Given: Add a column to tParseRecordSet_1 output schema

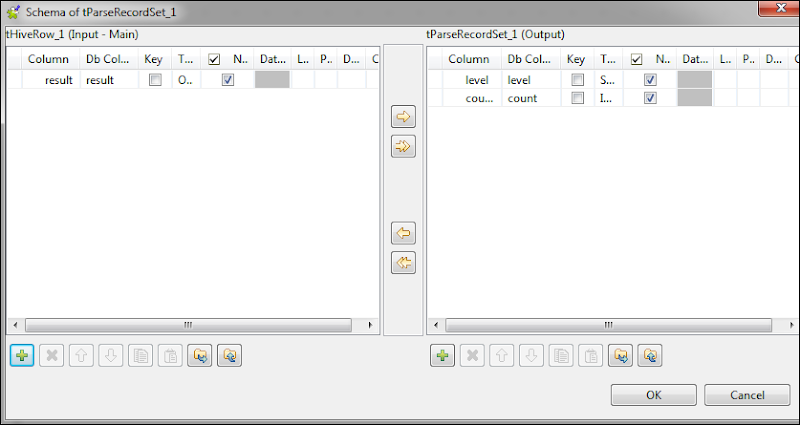Looking at the screenshot, I should pos(442,355).
